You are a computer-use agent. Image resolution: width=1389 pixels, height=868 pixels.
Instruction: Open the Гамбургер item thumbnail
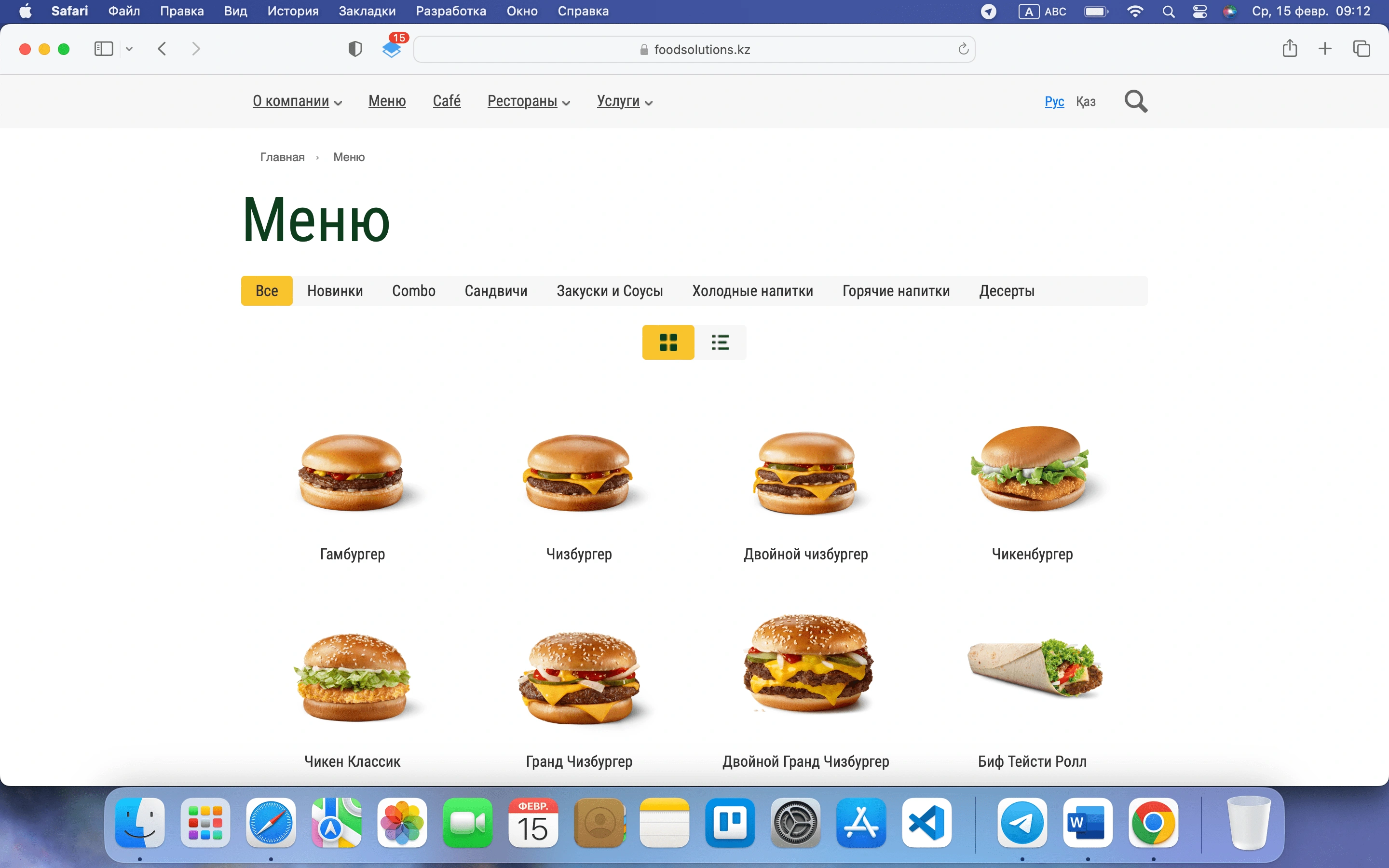point(352,473)
